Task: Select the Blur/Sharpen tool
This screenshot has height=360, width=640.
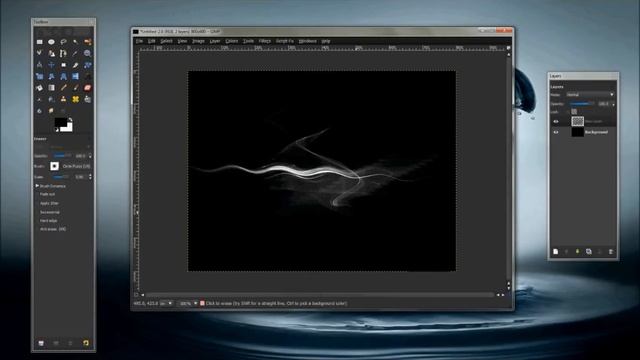Action: click(x=40, y=111)
